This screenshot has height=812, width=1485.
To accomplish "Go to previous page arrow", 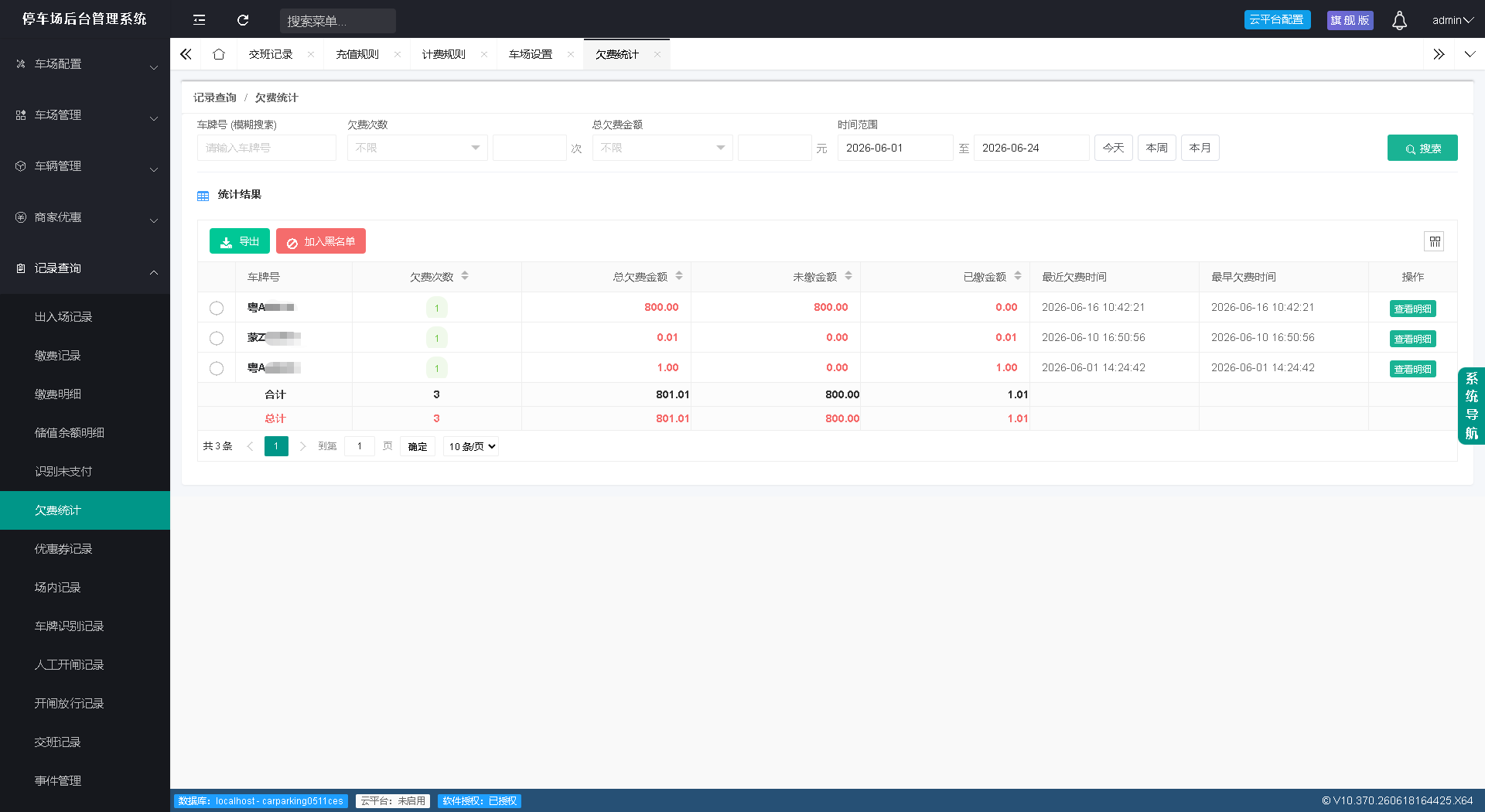I will (x=250, y=446).
